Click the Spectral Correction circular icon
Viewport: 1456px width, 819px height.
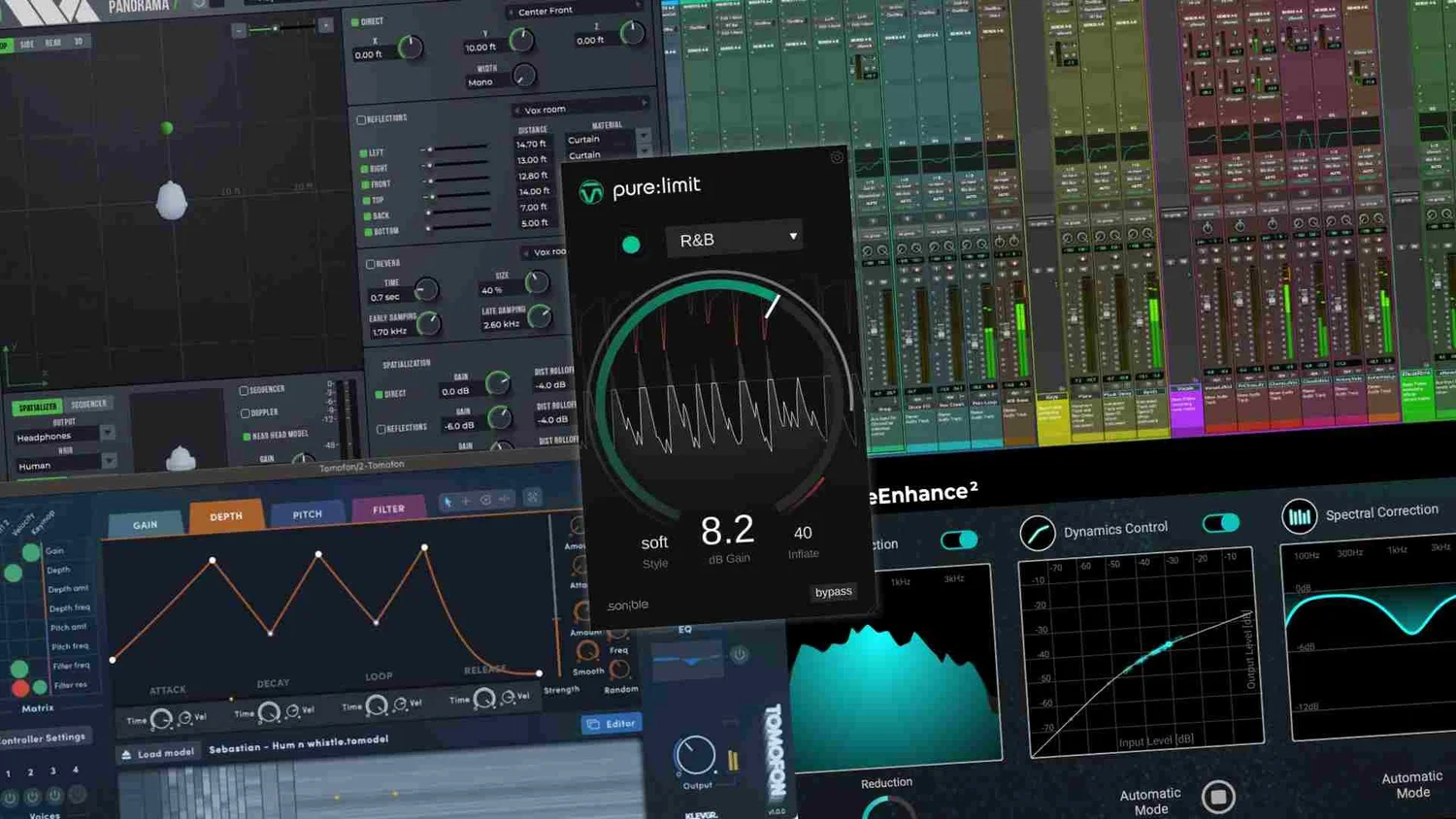(1299, 515)
